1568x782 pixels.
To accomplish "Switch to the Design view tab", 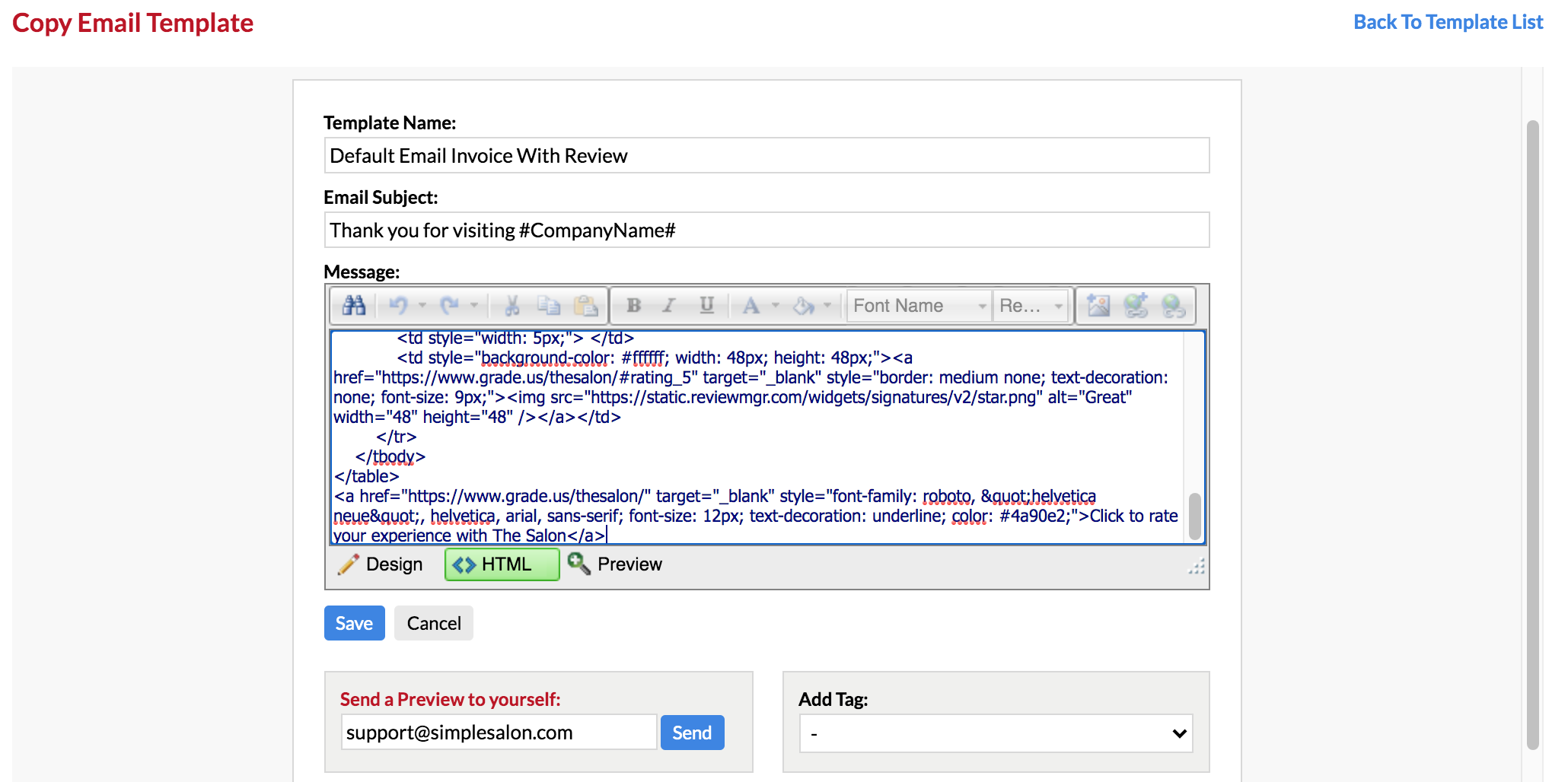I will (x=381, y=564).
